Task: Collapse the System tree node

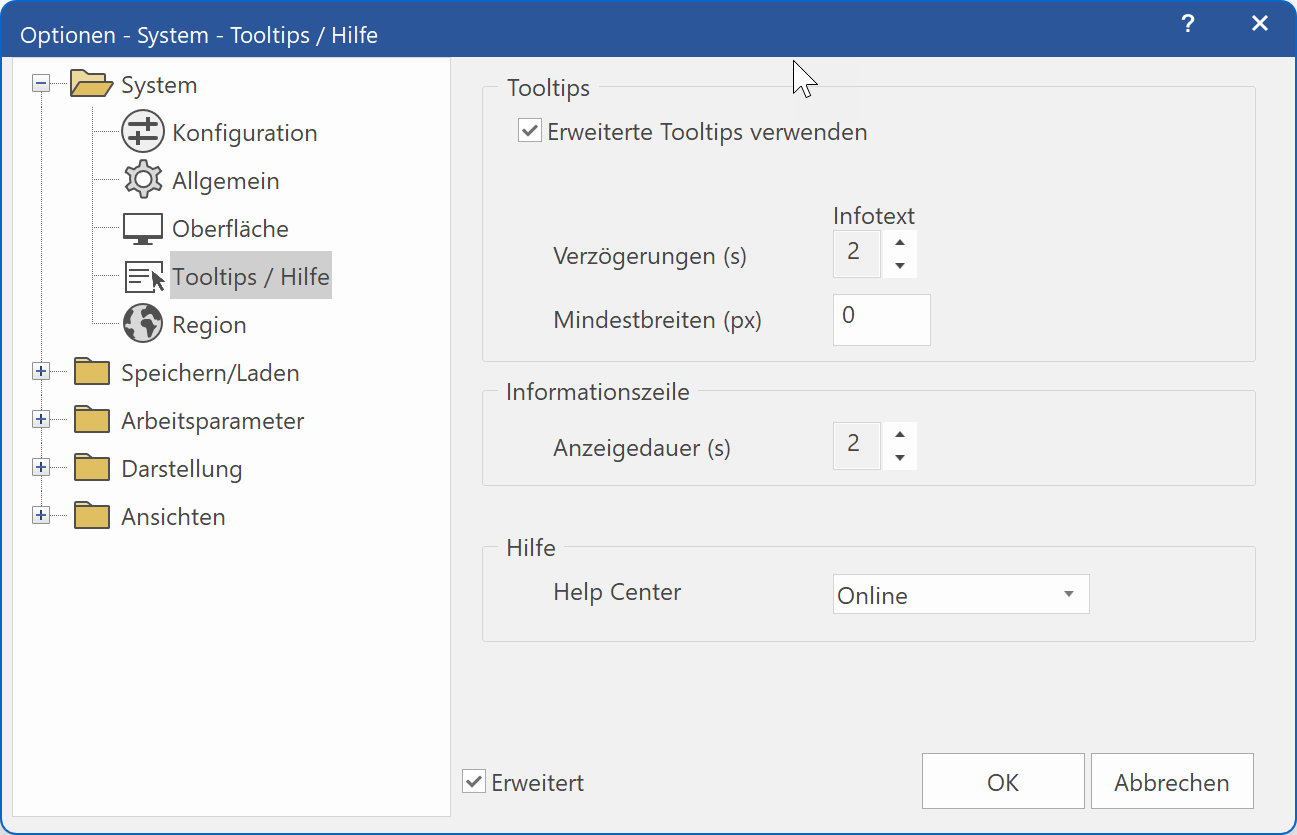Action: pyautogui.click(x=40, y=84)
